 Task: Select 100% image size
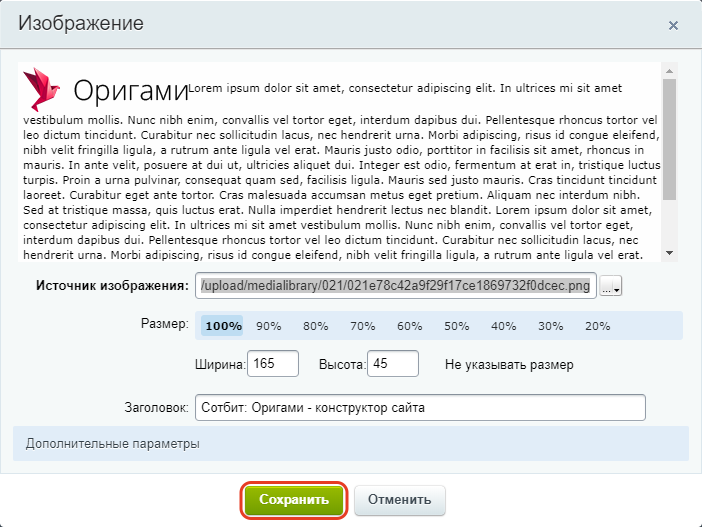(222, 326)
